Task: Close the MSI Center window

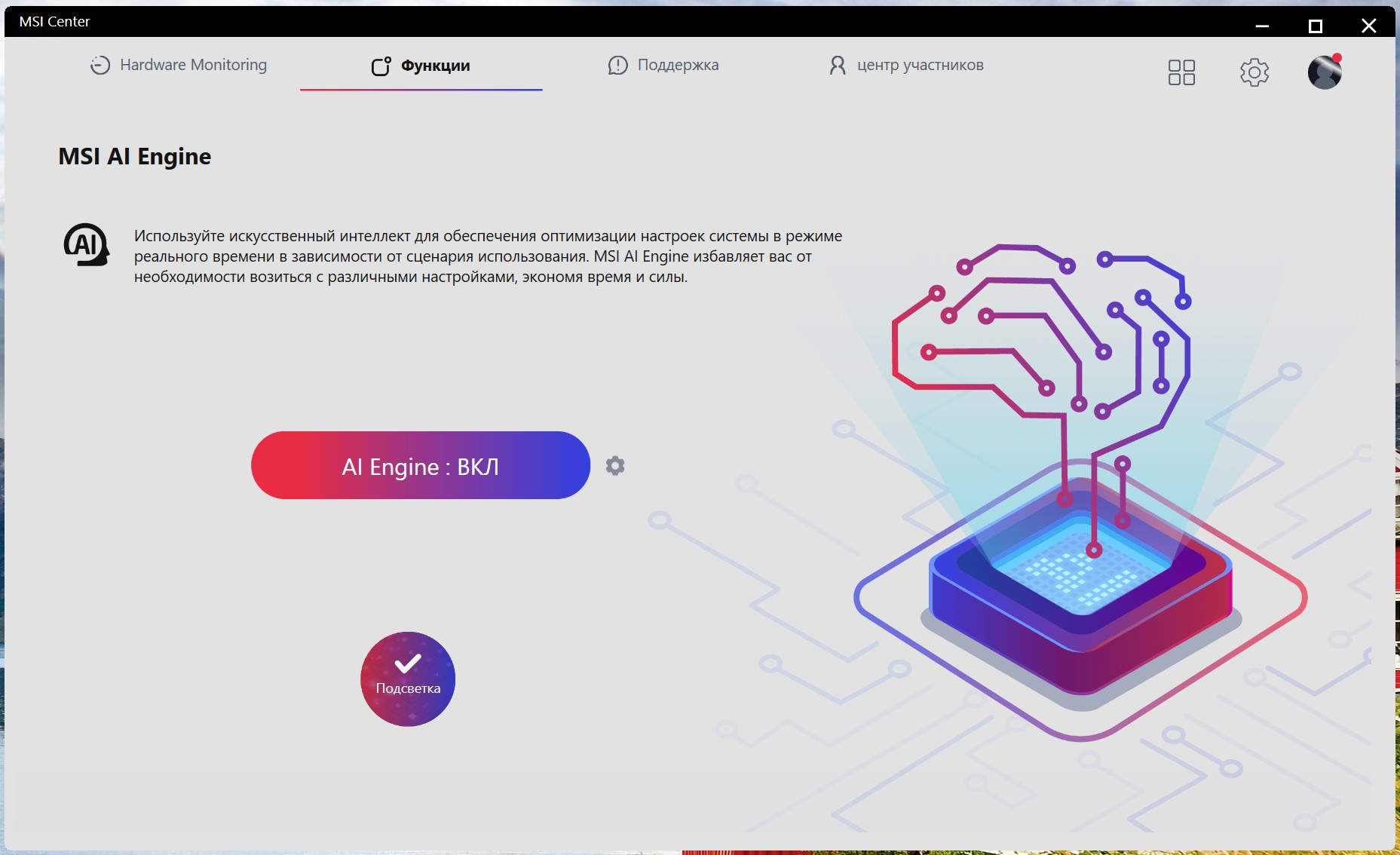Action: pyautogui.click(x=1369, y=26)
